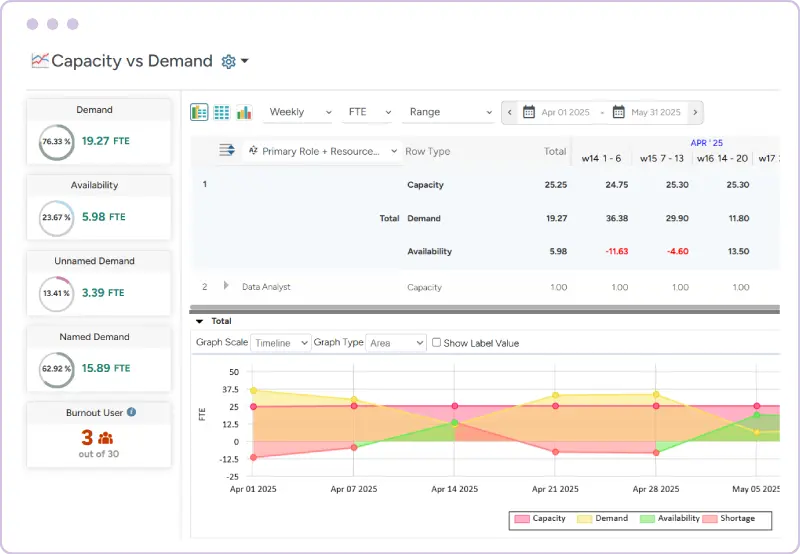Switch to bar chart only view
Viewport: 800px width, 554px height.
[244, 112]
